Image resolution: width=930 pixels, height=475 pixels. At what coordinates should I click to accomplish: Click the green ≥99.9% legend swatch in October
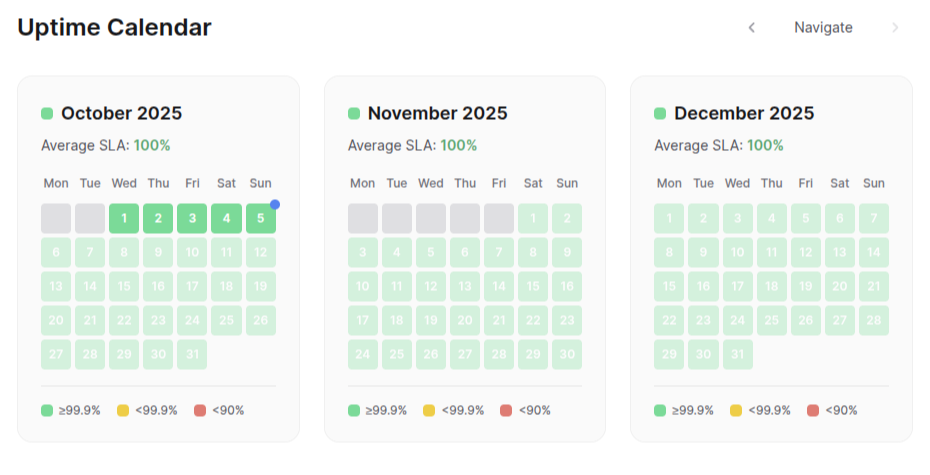coord(47,410)
